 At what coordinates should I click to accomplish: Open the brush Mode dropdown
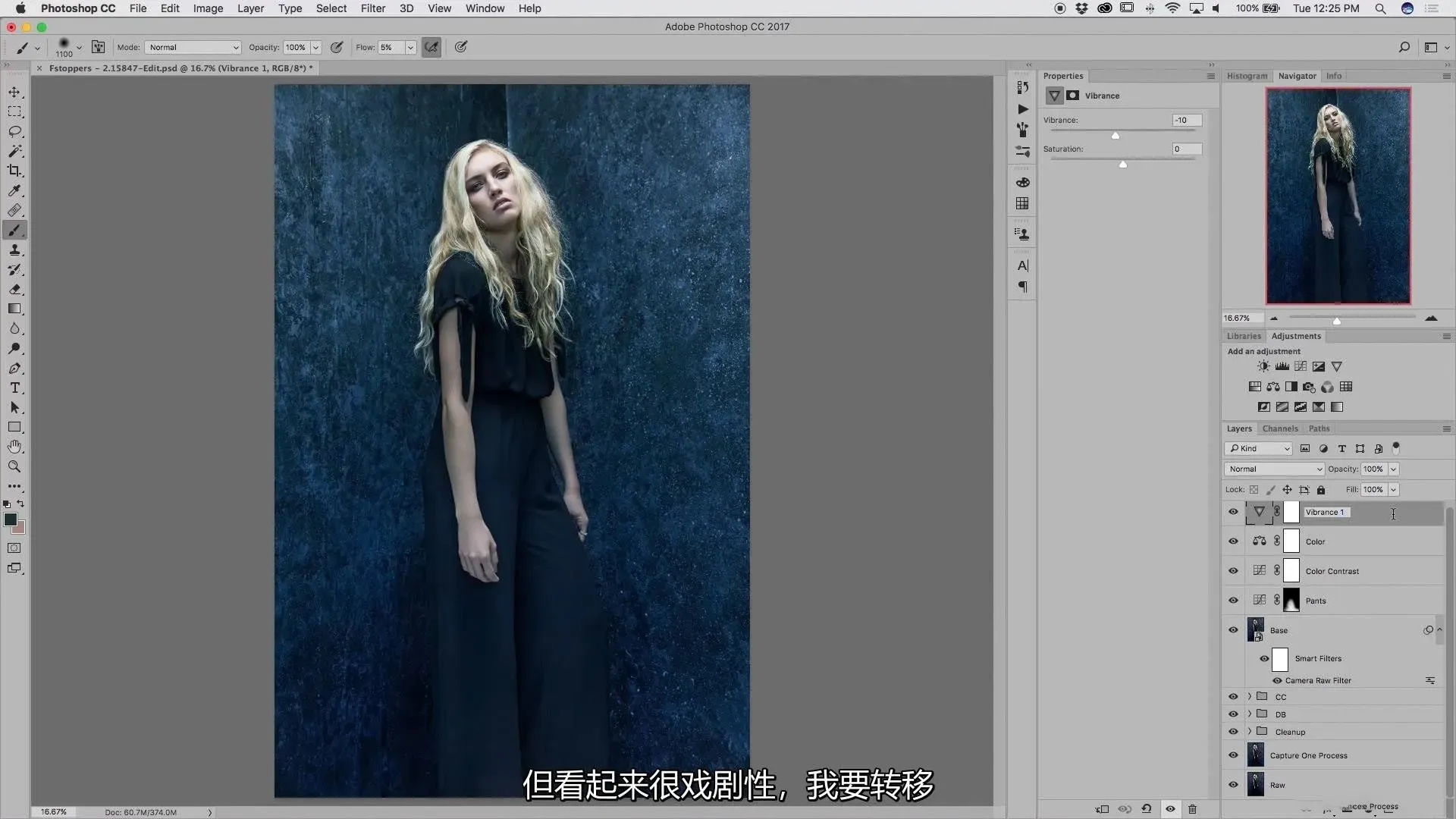pyautogui.click(x=193, y=47)
